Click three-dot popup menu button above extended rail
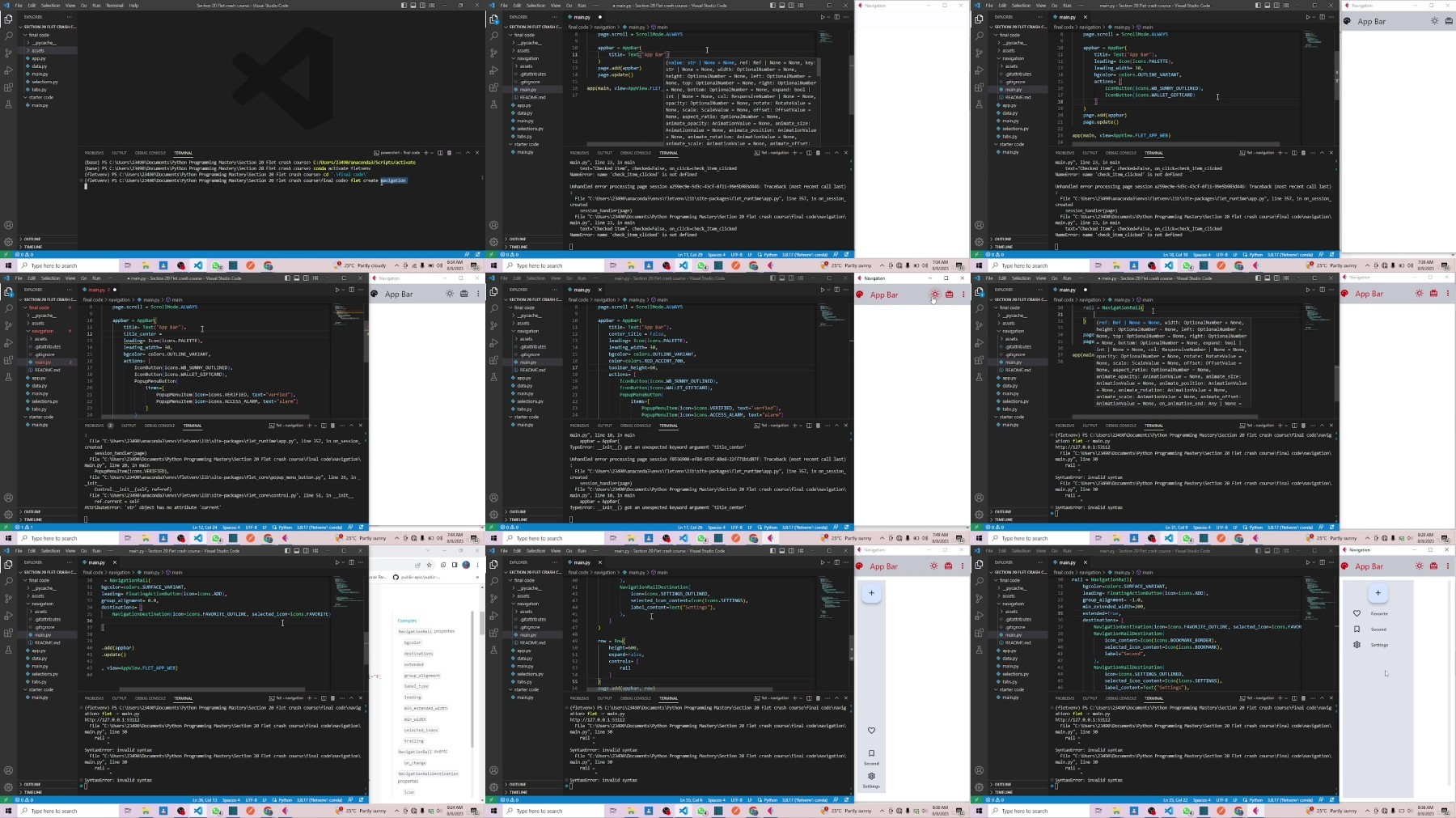The image size is (1456, 818). 1448,566
